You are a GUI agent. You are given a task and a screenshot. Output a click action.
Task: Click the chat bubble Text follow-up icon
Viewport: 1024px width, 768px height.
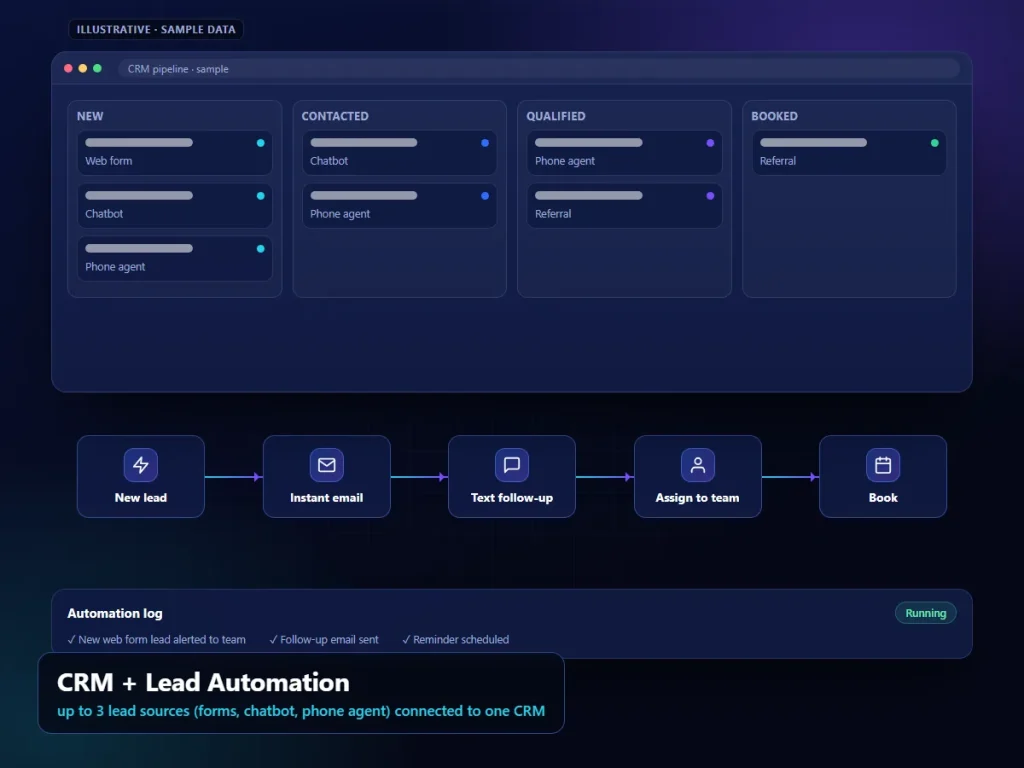[512, 465]
